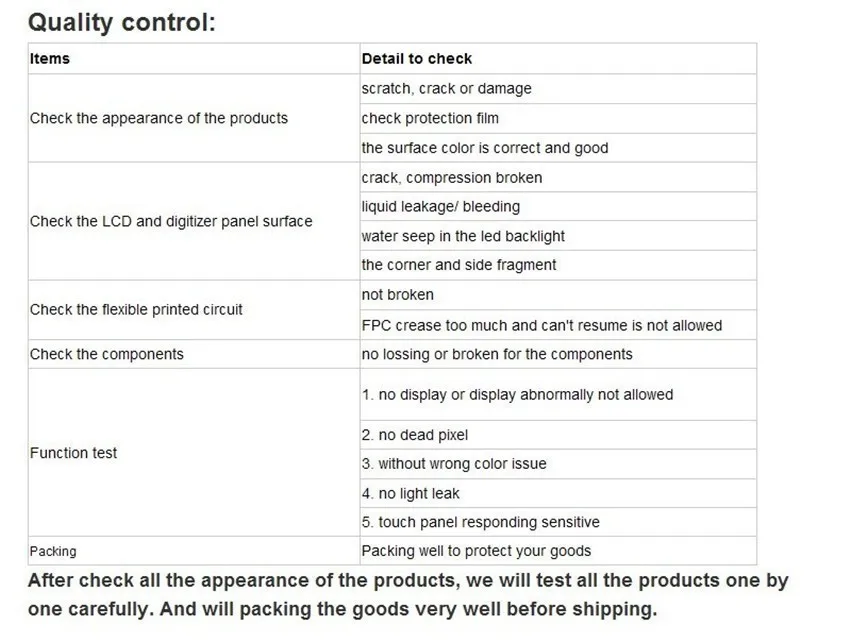The image size is (850, 641).
Task: Click the 'Function test' item cell
Action: pyautogui.click(x=194, y=453)
